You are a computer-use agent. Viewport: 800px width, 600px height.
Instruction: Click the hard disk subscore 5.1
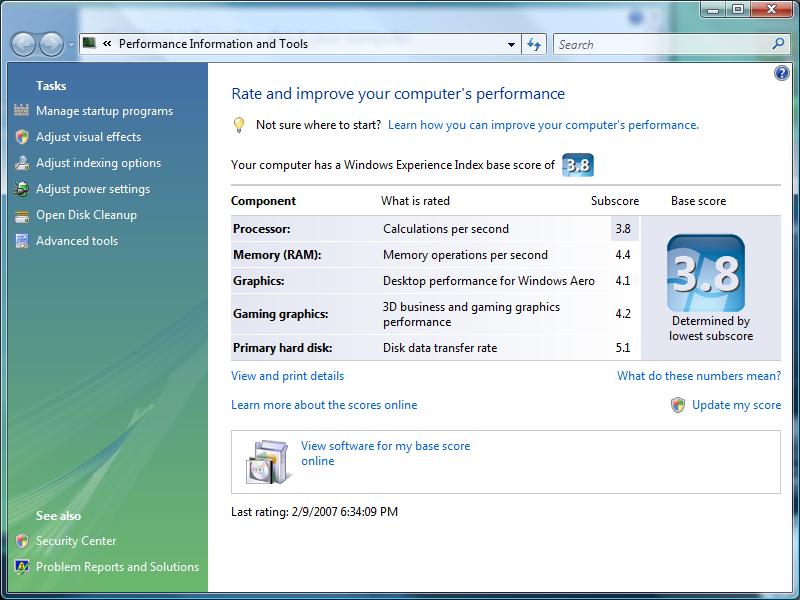623,348
